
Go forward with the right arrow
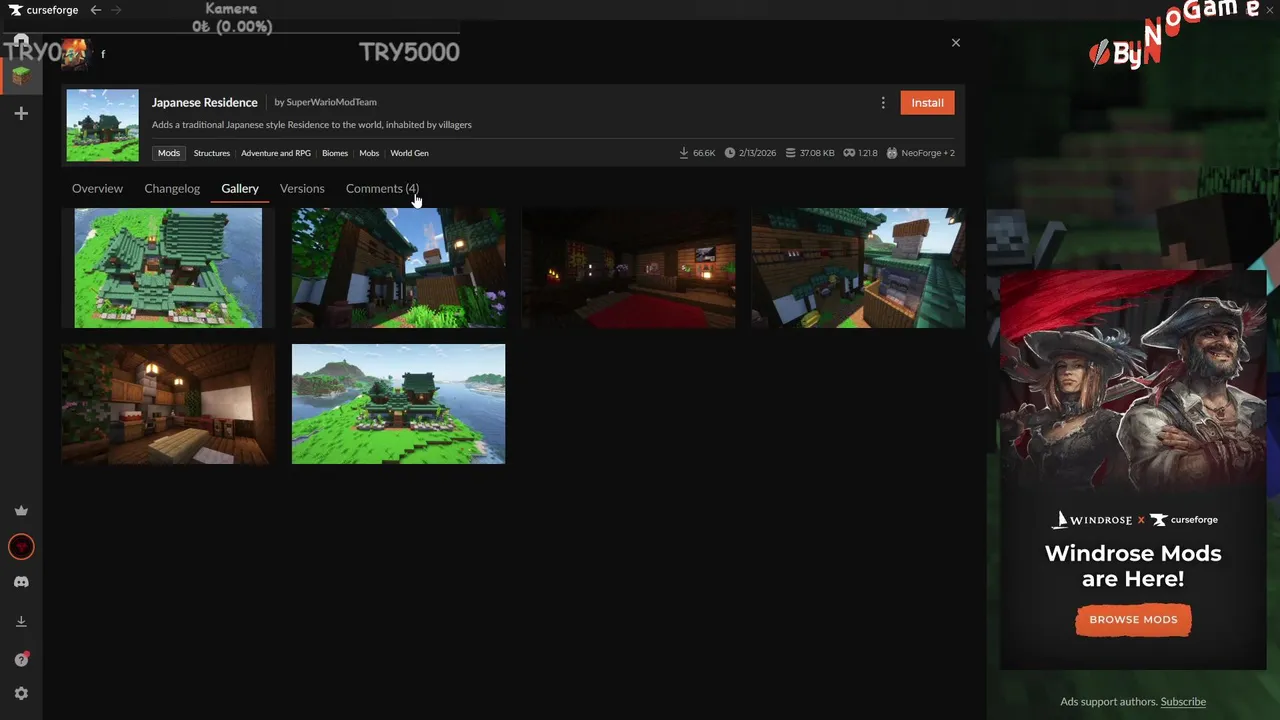click(x=116, y=10)
